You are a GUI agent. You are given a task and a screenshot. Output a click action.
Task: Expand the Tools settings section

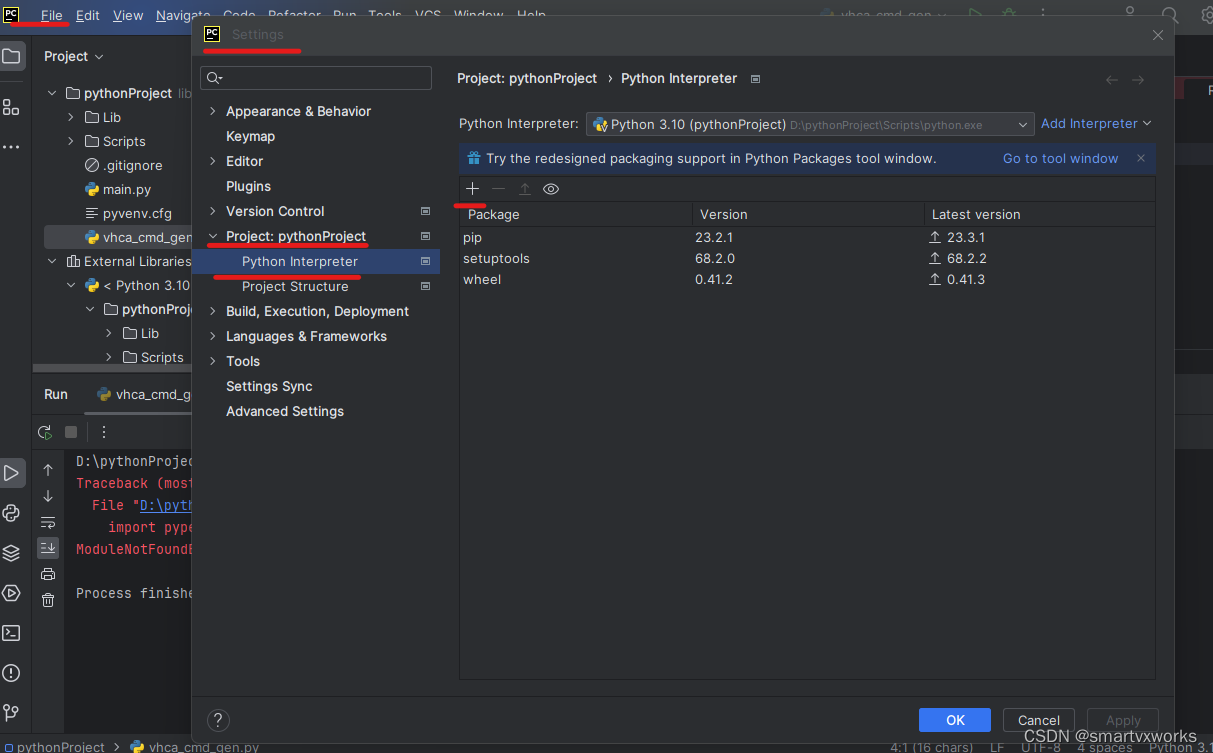pos(212,361)
